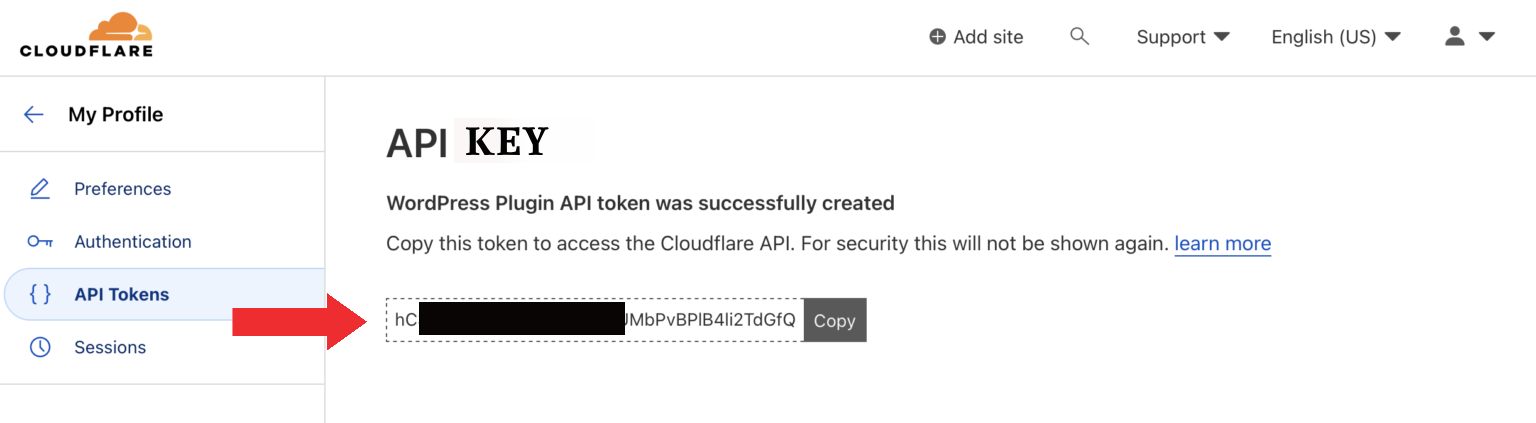Click the Authentication key icon

[x=40, y=242]
